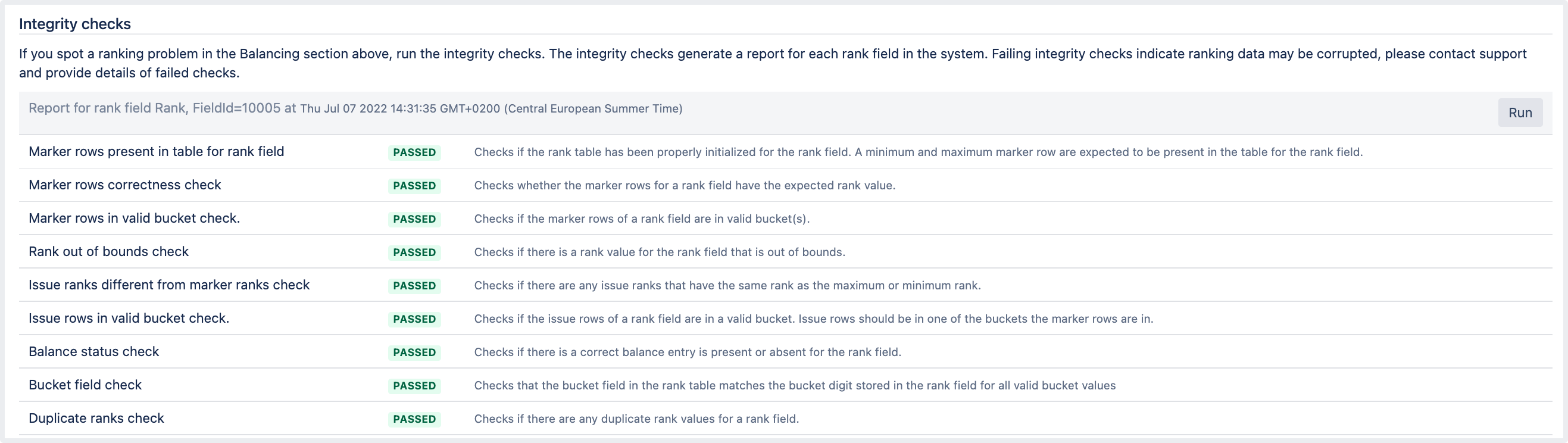Click the report header for FieldId=10005
1568x443 pixels.
coord(355,108)
